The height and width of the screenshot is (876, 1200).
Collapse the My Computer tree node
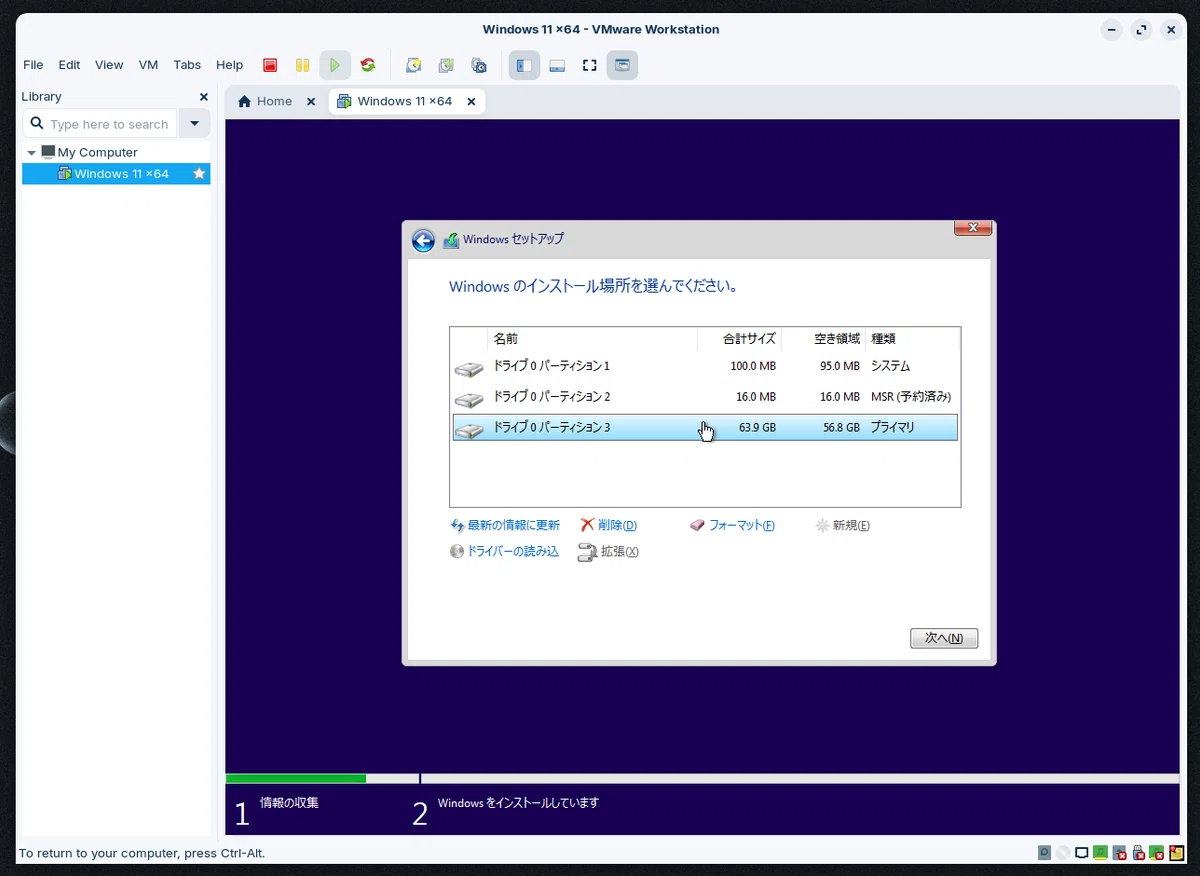coord(32,153)
